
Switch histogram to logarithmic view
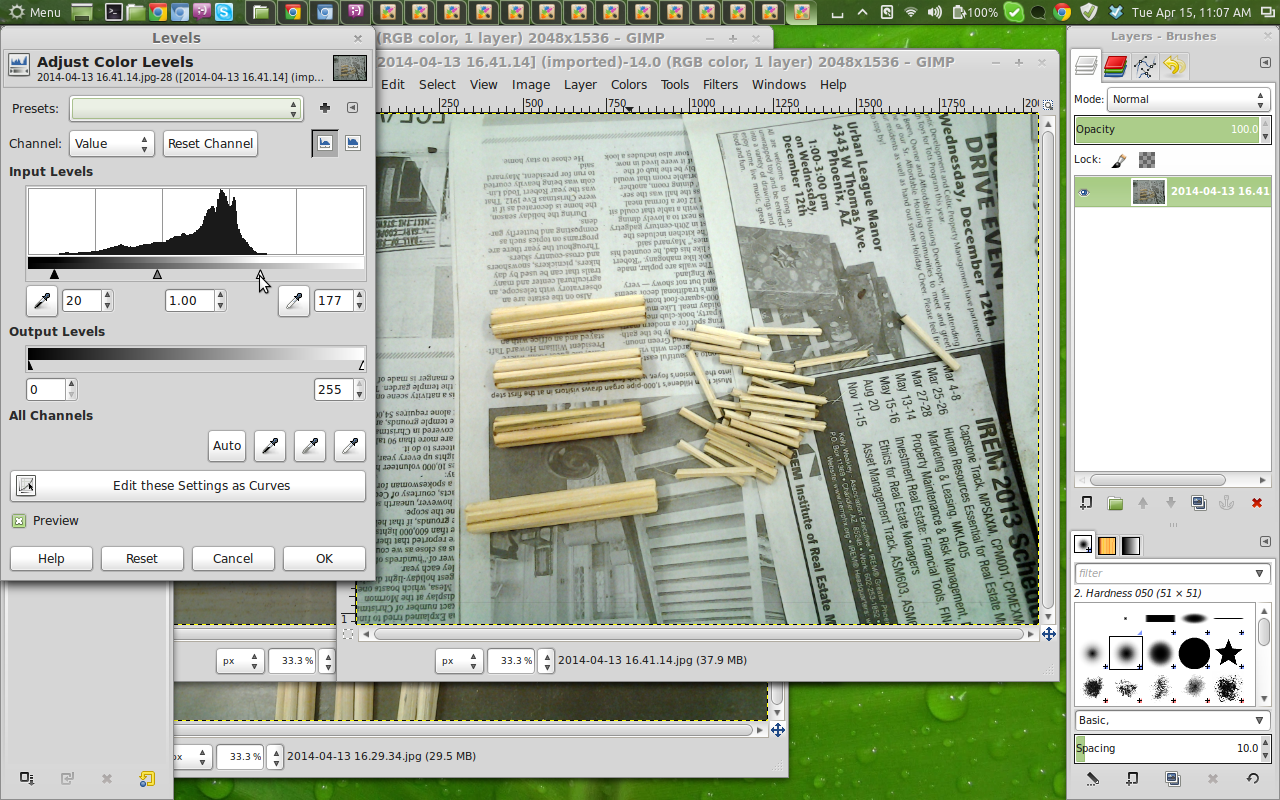[x=352, y=143]
